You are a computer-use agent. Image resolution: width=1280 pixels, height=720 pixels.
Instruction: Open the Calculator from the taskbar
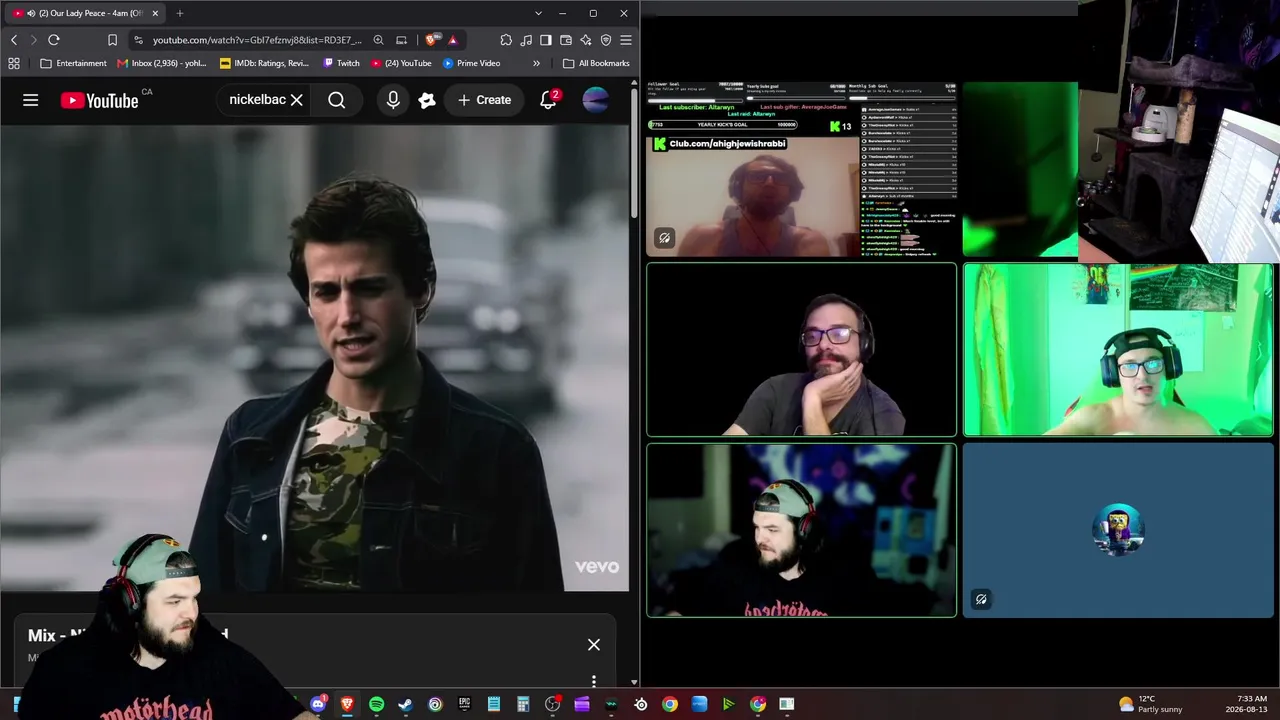point(523,704)
